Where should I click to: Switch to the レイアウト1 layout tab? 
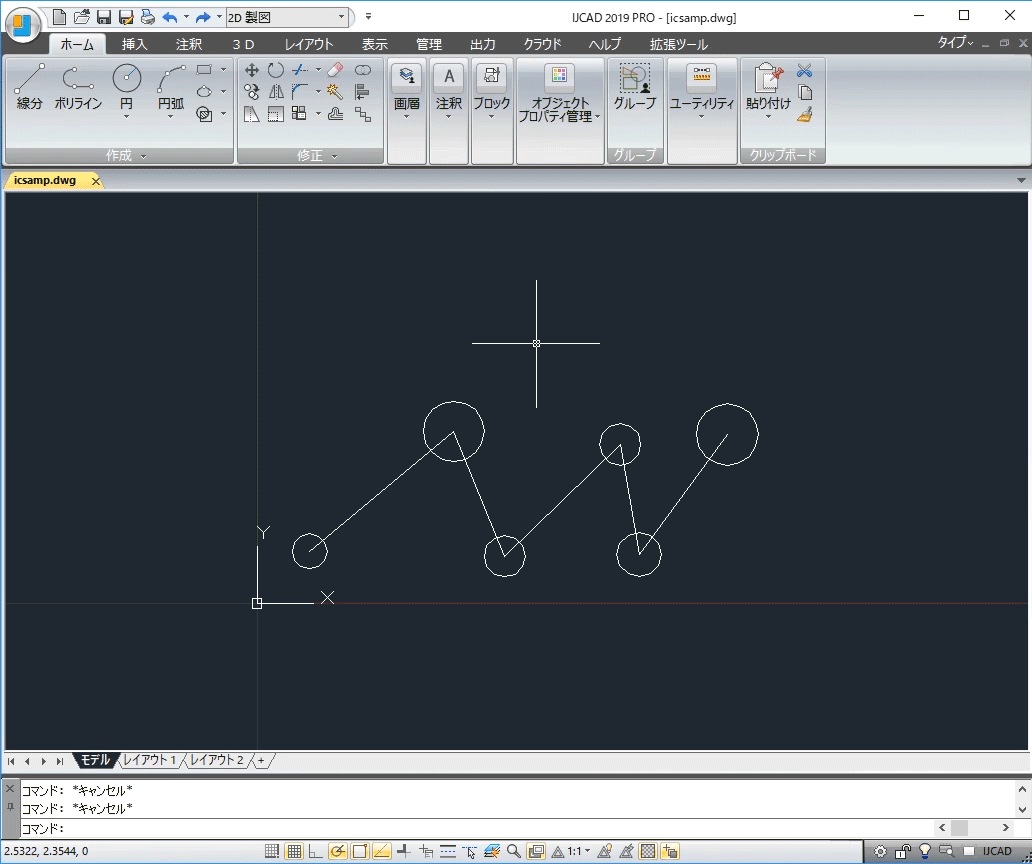click(x=150, y=760)
